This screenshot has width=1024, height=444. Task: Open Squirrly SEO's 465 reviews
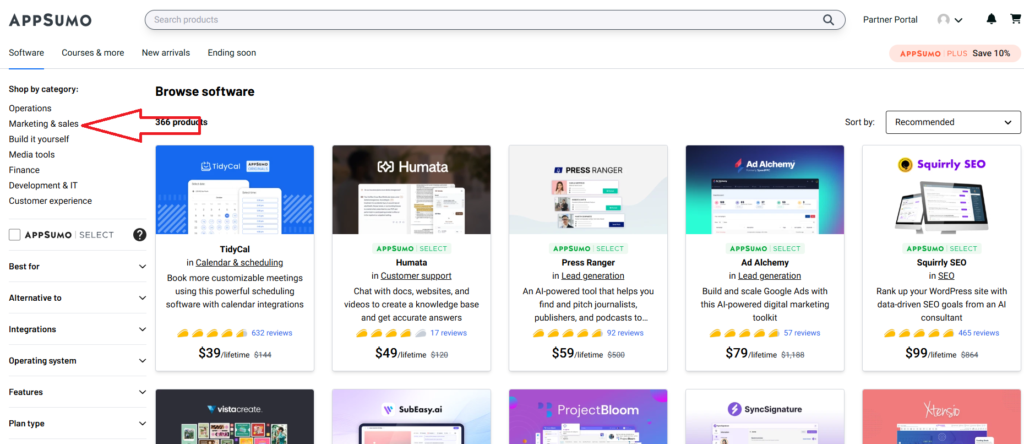(979, 333)
